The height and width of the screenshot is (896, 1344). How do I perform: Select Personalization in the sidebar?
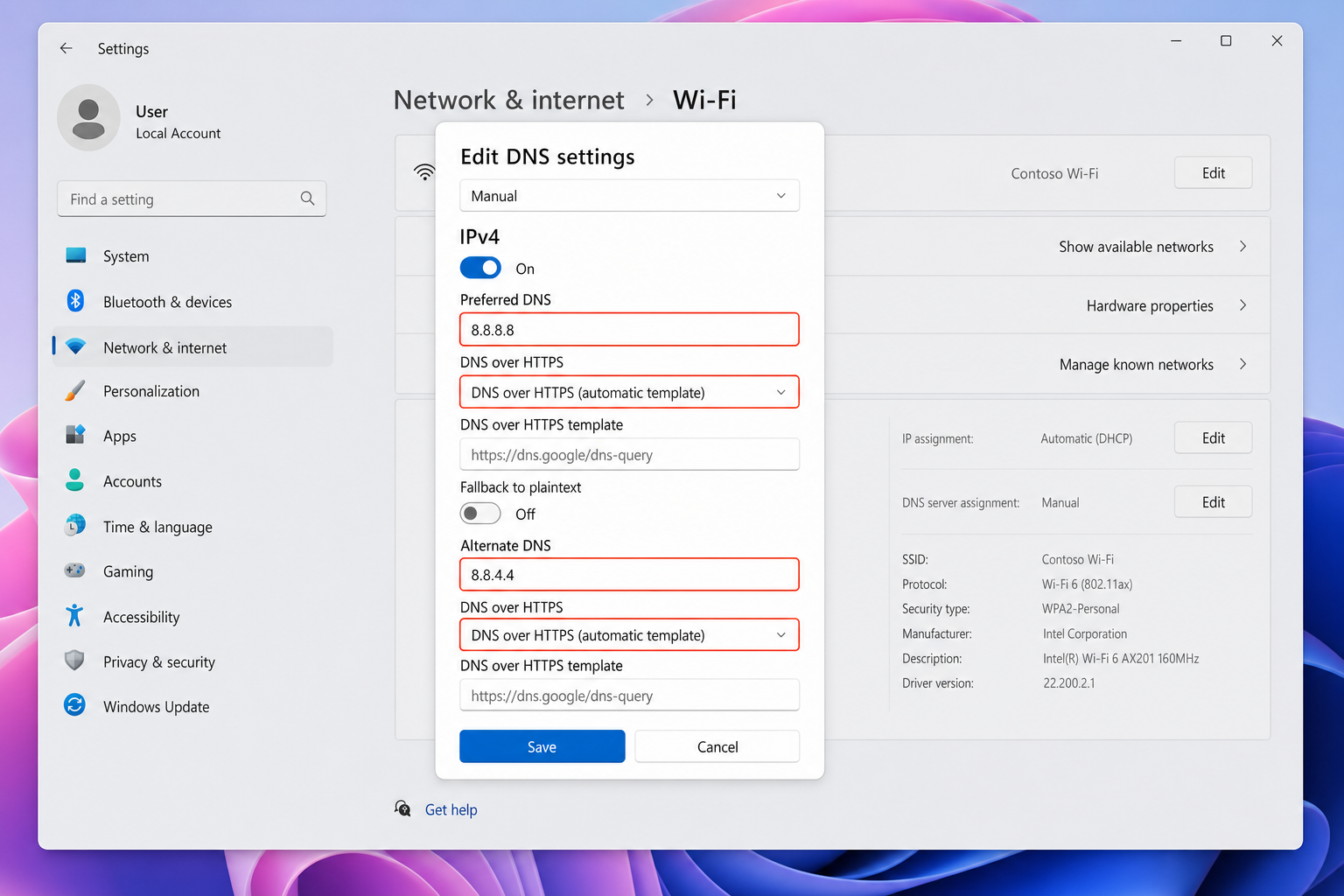[192, 391]
